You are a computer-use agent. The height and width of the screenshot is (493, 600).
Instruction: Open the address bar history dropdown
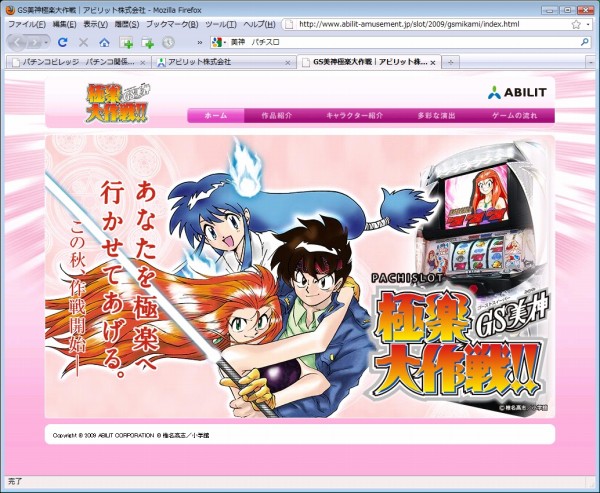coord(588,24)
